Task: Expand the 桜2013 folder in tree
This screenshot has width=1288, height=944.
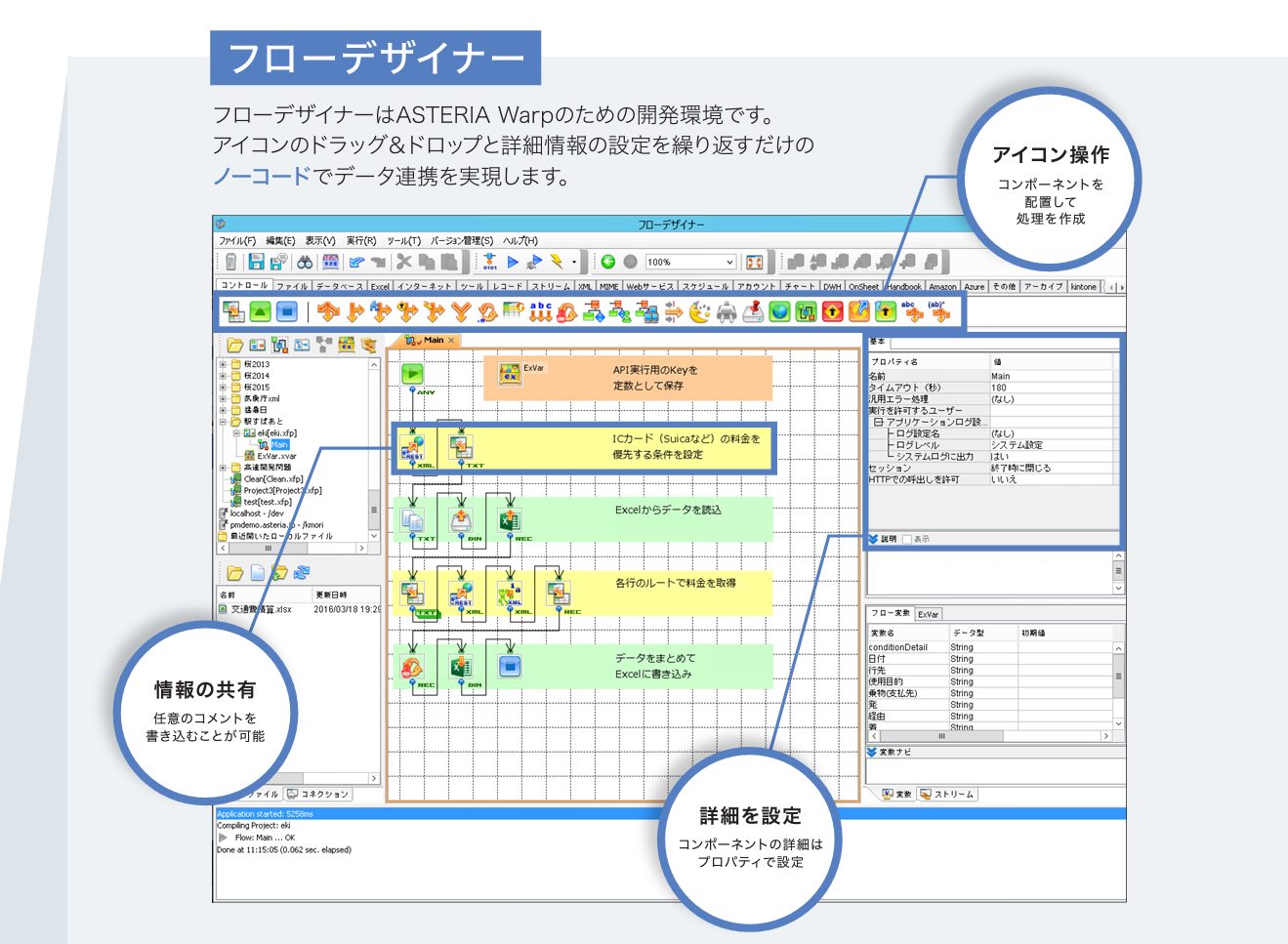Action: click(223, 364)
